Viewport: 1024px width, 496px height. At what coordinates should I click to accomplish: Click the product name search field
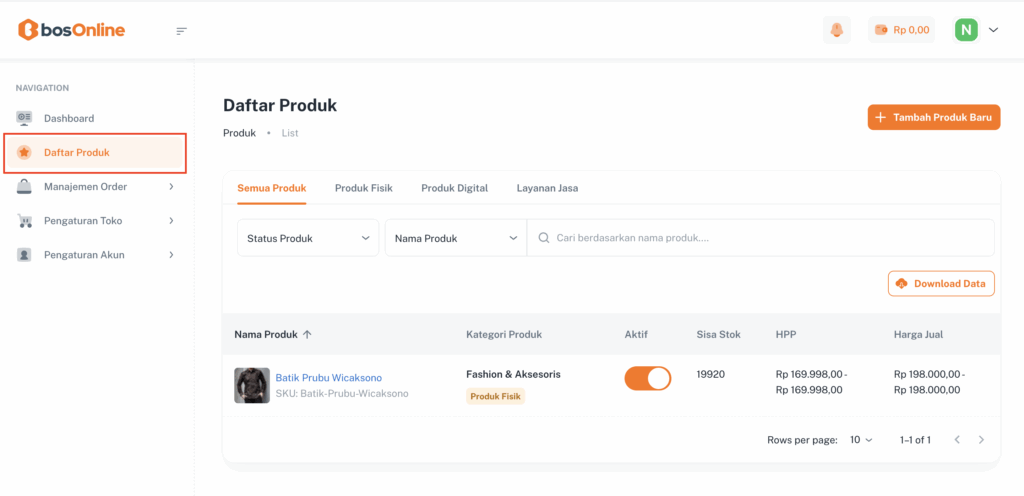pos(760,238)
